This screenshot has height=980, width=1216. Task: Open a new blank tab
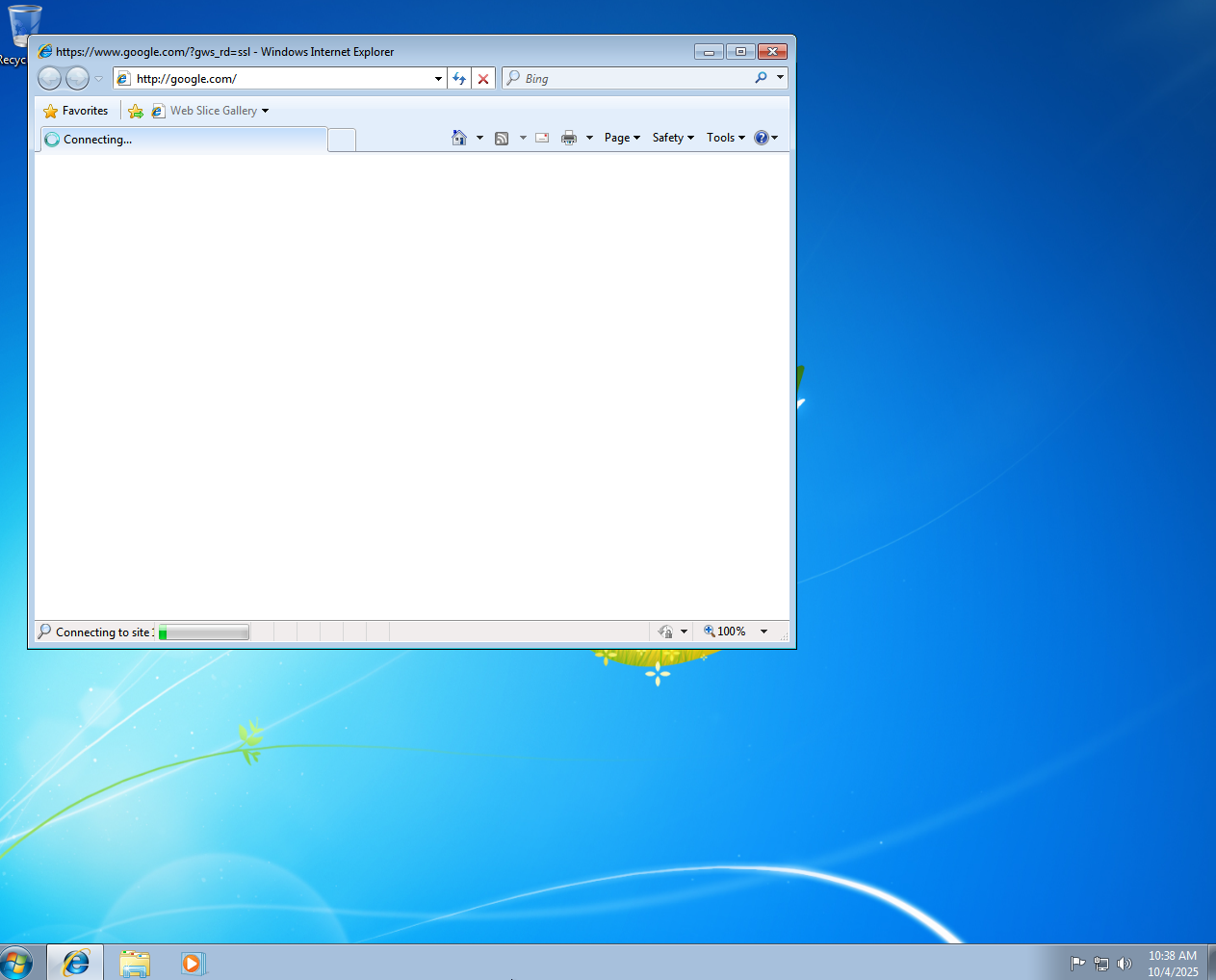coord(342,140)
